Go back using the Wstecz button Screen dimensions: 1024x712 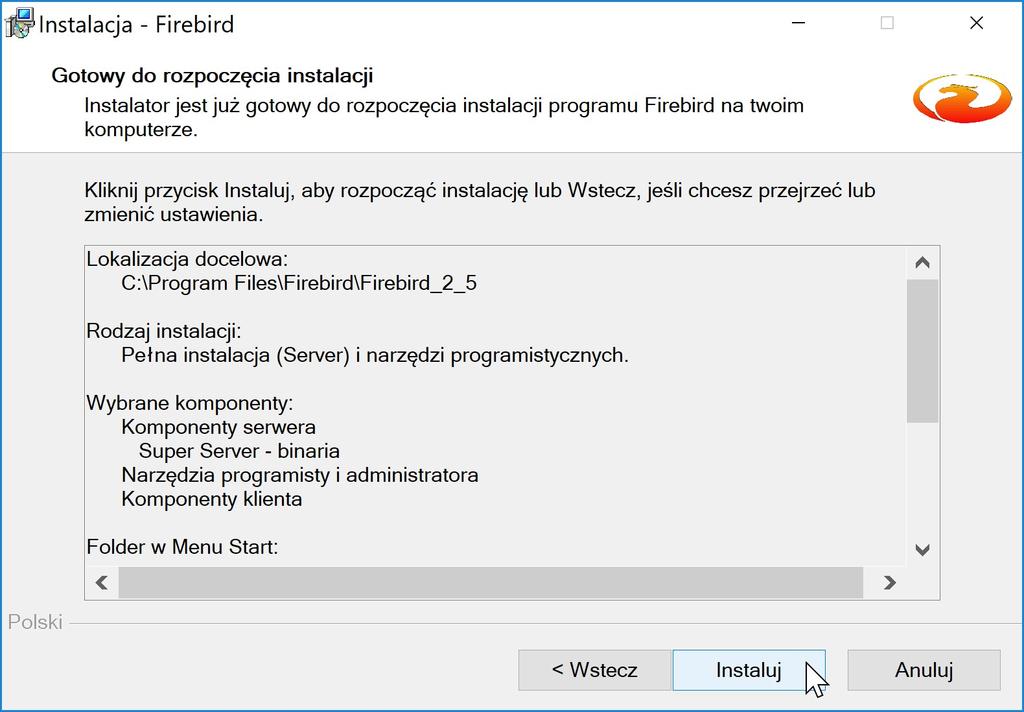(x=595, y=670)
